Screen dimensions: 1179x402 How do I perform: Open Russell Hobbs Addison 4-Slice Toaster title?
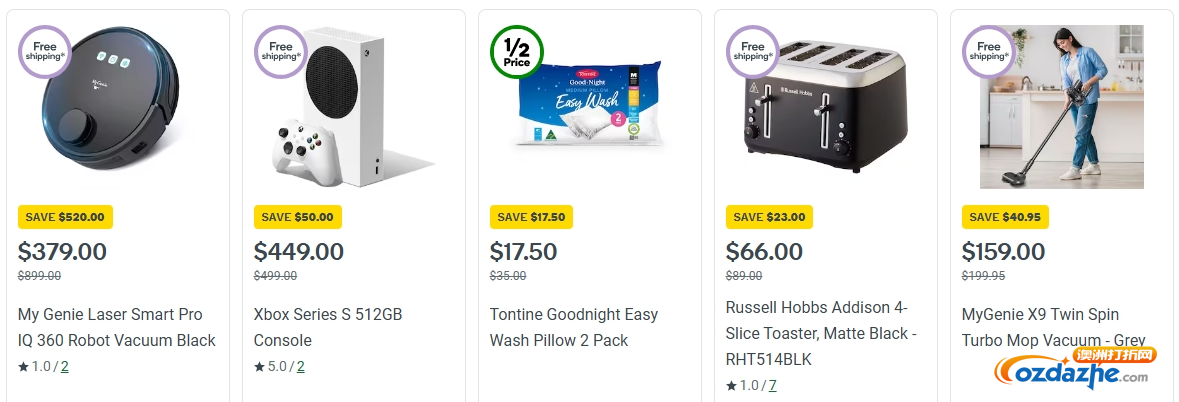coord(821,334)
